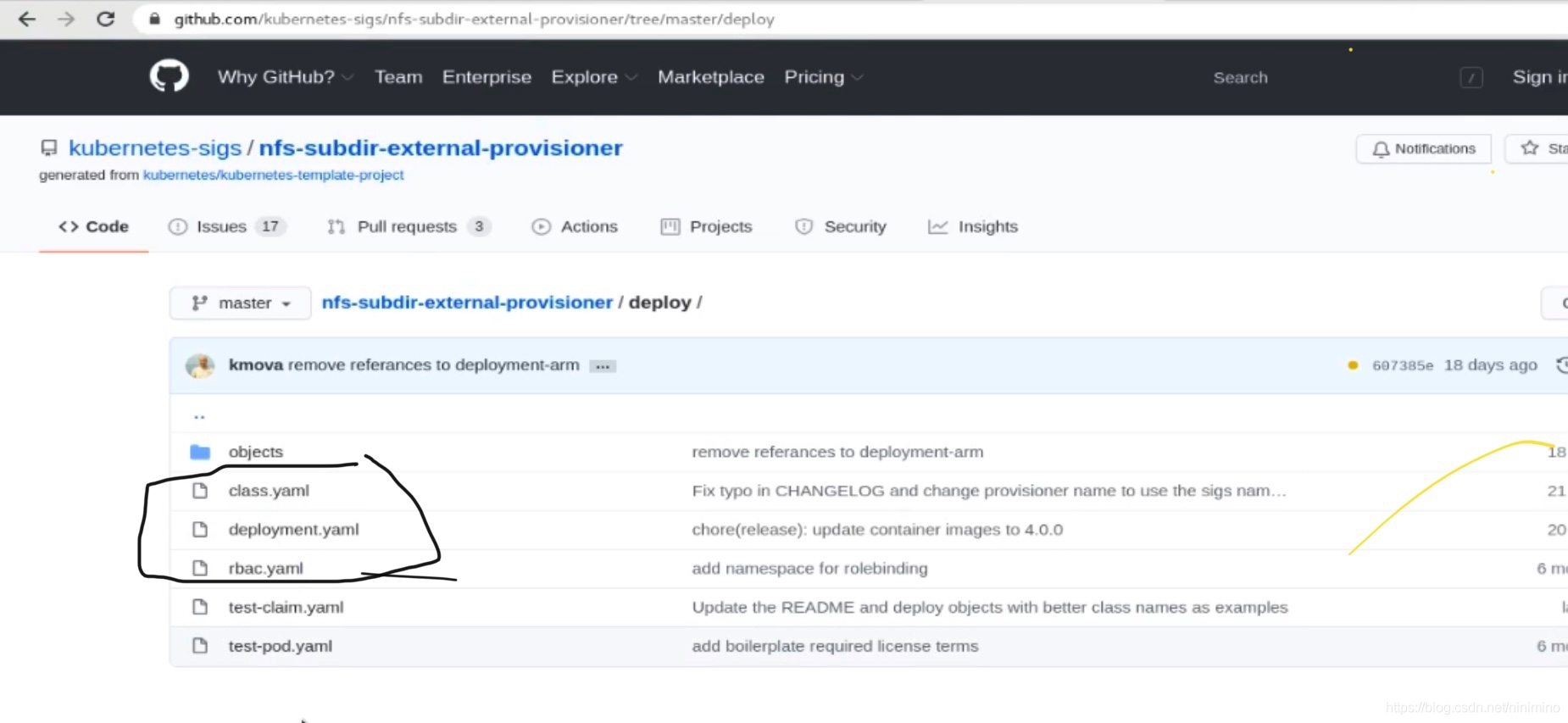The image size is (1568, 723).
Task: Click the file icon beside rbac.yaml
Action: (200, 569)
